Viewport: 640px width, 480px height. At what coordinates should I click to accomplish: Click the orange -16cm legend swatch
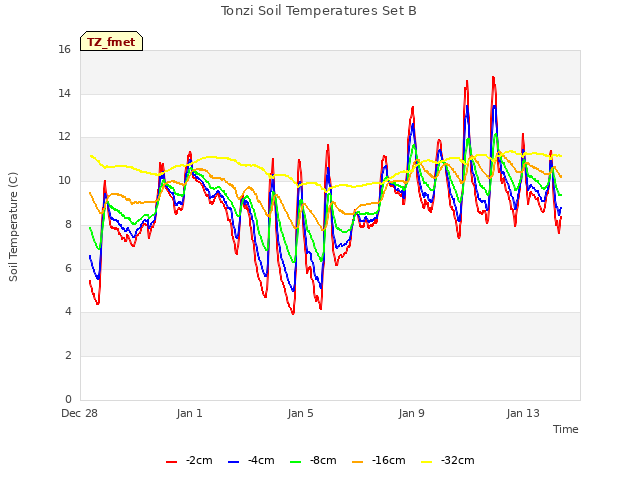358,462
